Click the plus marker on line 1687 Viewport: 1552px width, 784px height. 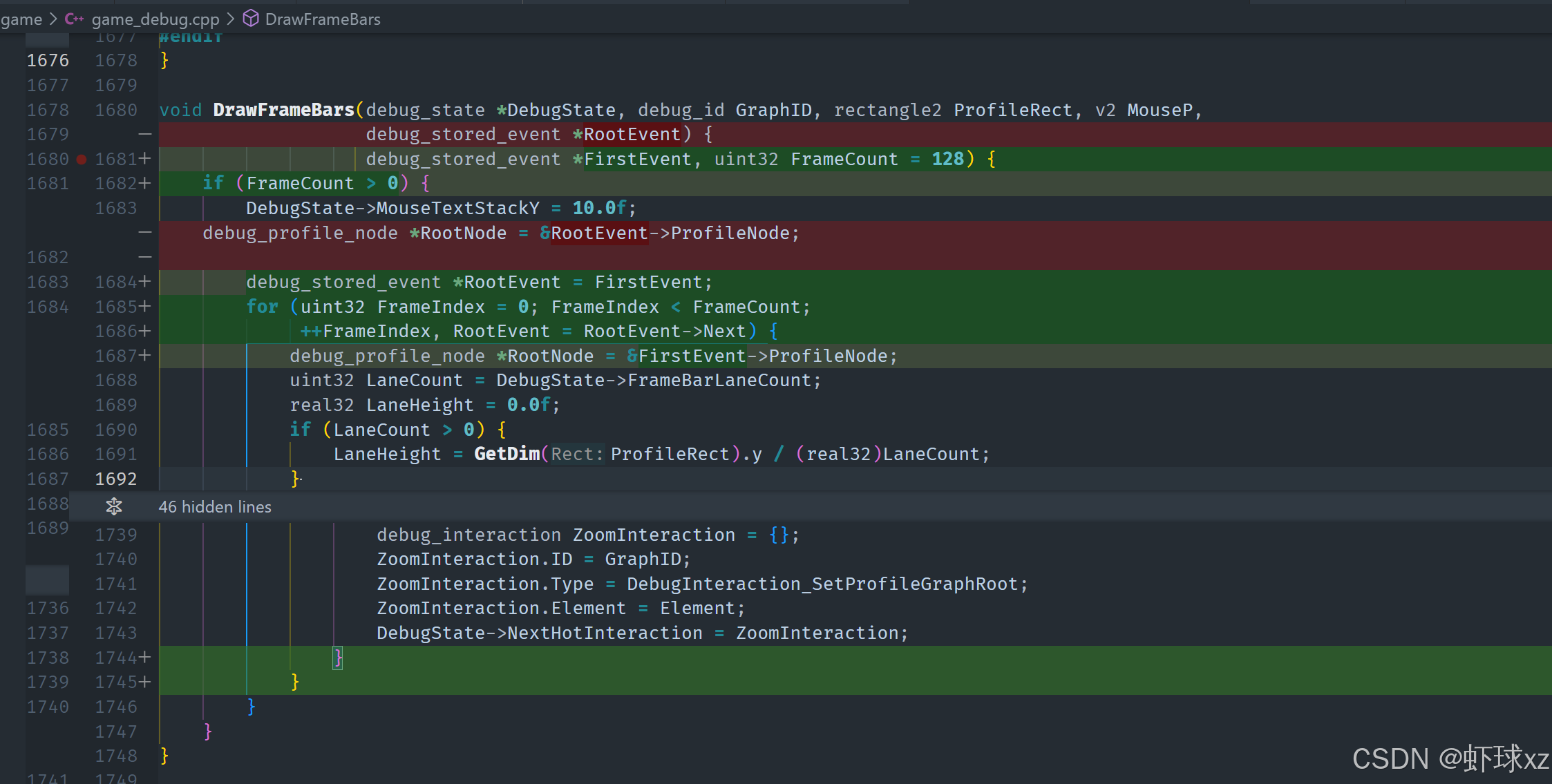[144, 356]
